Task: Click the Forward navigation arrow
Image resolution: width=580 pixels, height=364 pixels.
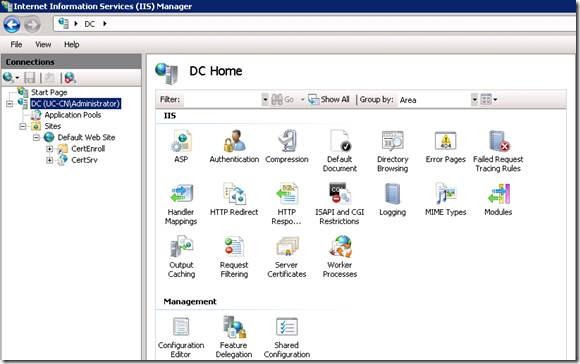Action: (33, 25)
